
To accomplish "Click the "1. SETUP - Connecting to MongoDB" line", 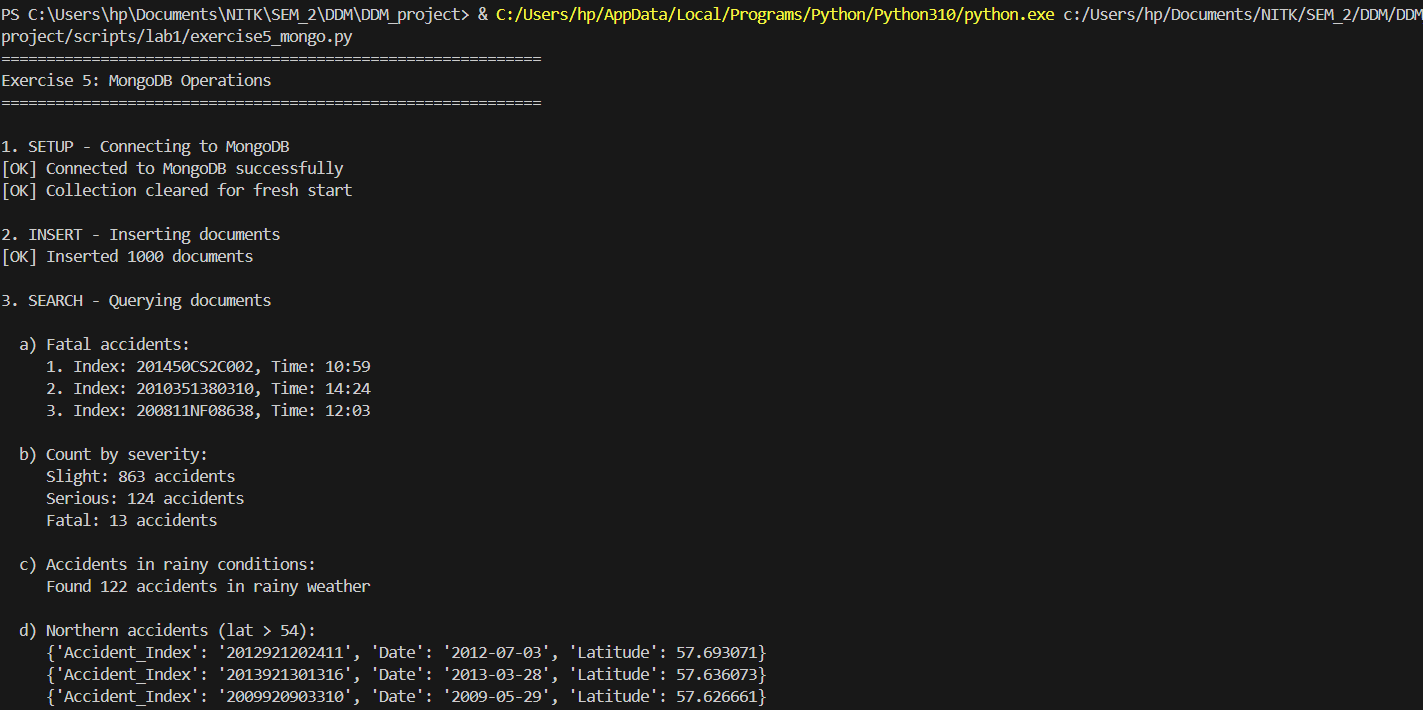I will (145, 147).
